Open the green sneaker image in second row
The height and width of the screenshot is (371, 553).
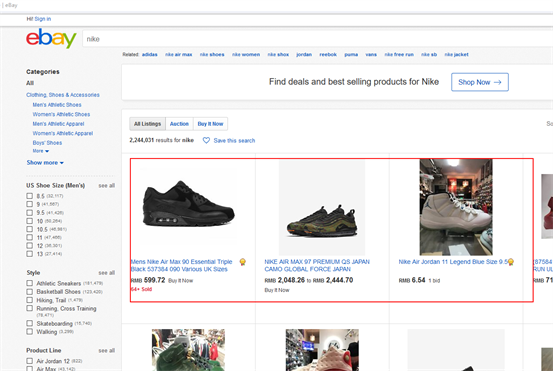[x=188, y=350]
